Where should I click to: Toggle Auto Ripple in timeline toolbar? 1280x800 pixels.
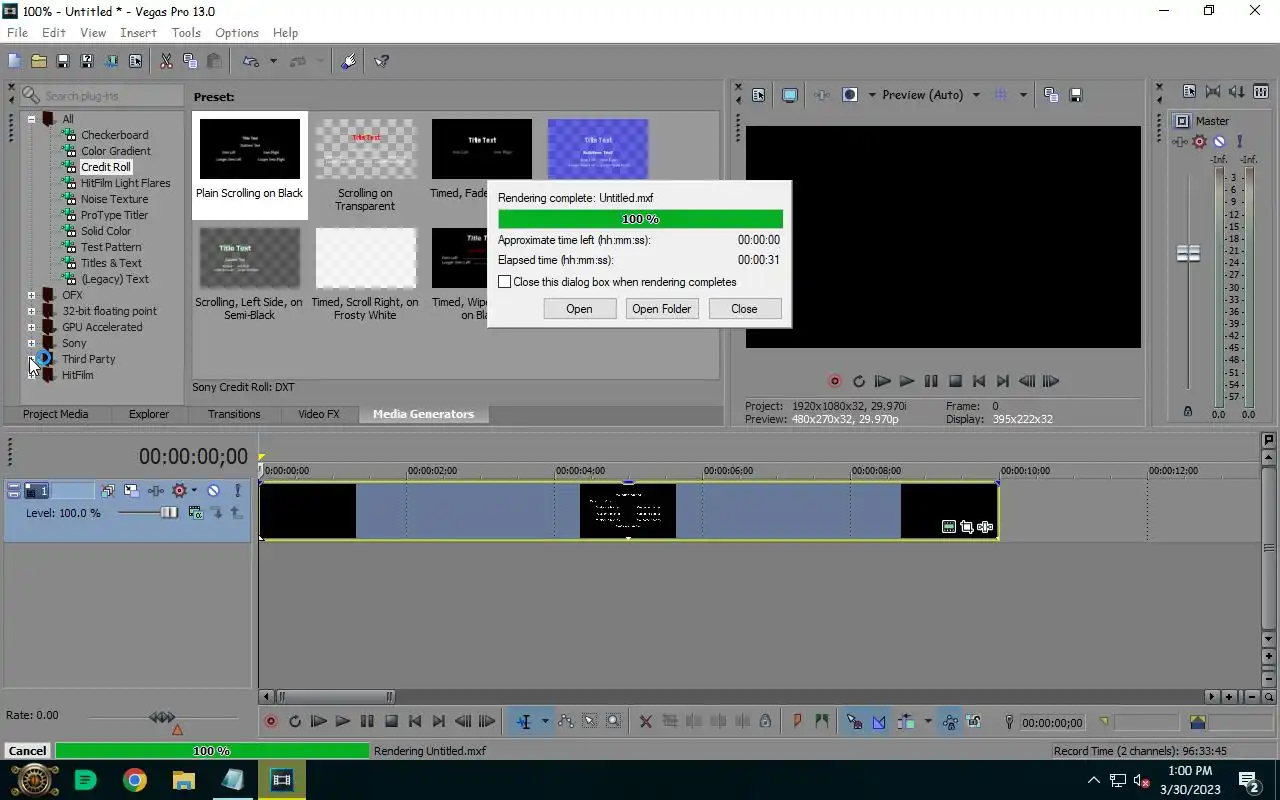pyautogui.click(x=907, y=721)
